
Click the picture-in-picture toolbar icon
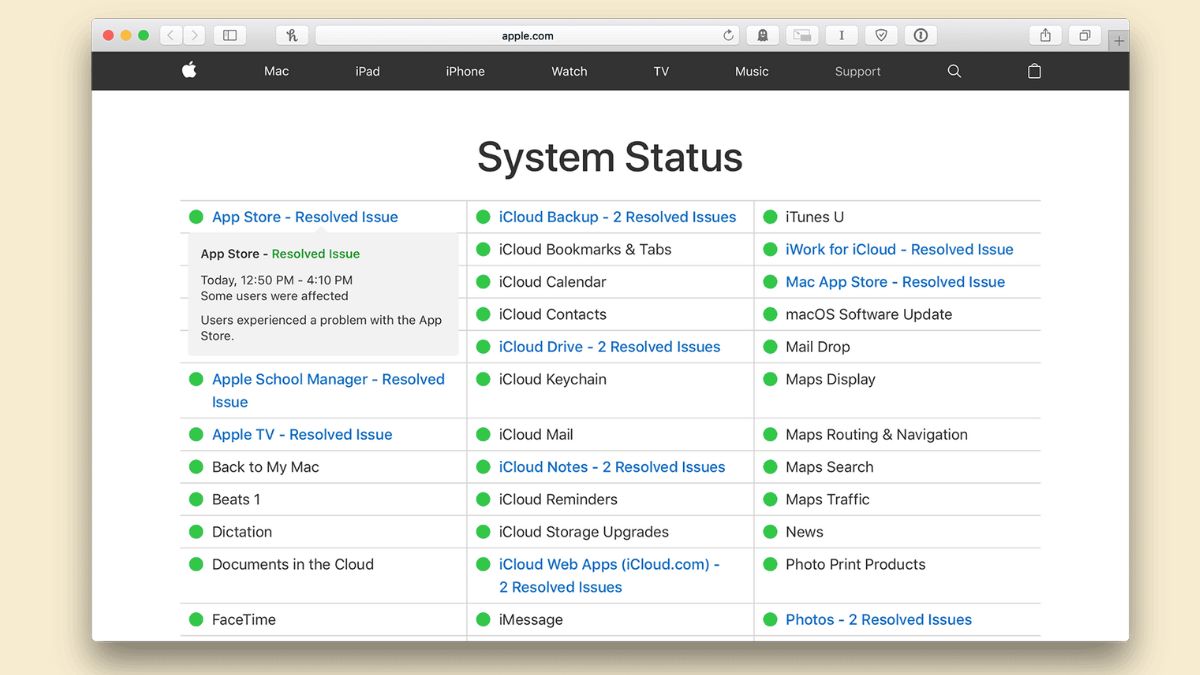pos(802,35)
